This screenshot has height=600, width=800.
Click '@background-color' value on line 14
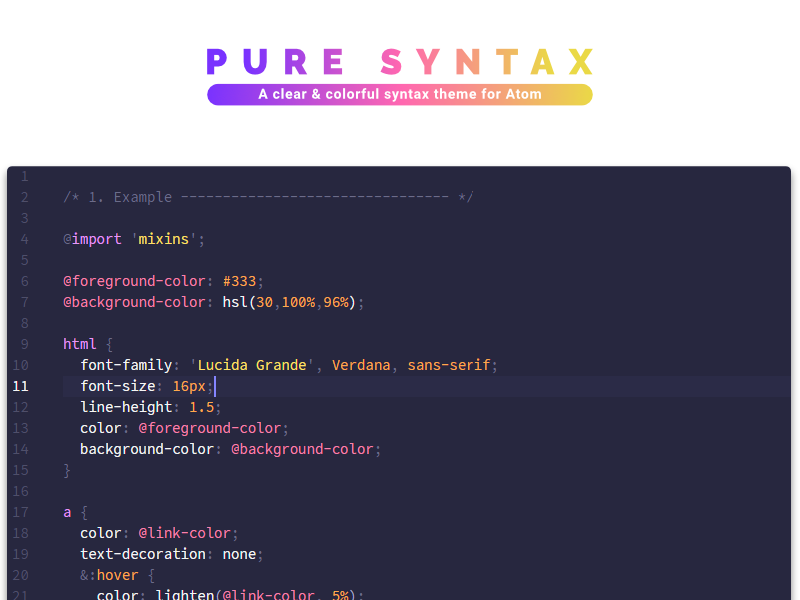tap(302, 449)
